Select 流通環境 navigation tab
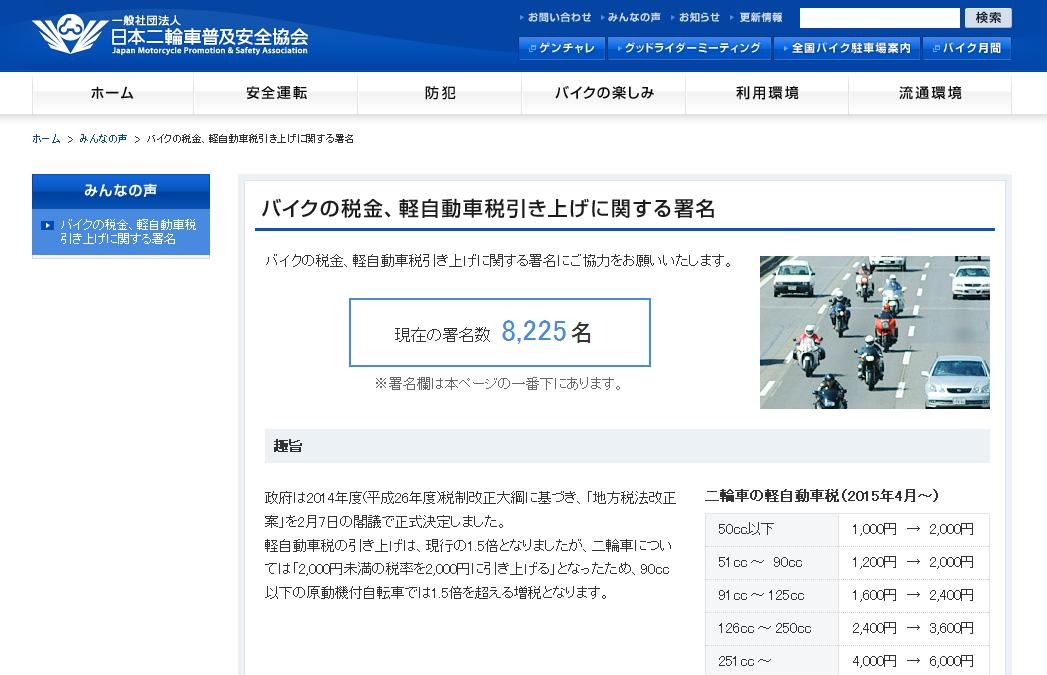The width and height of the screenshot is (1047, 675). coord(930,93)
